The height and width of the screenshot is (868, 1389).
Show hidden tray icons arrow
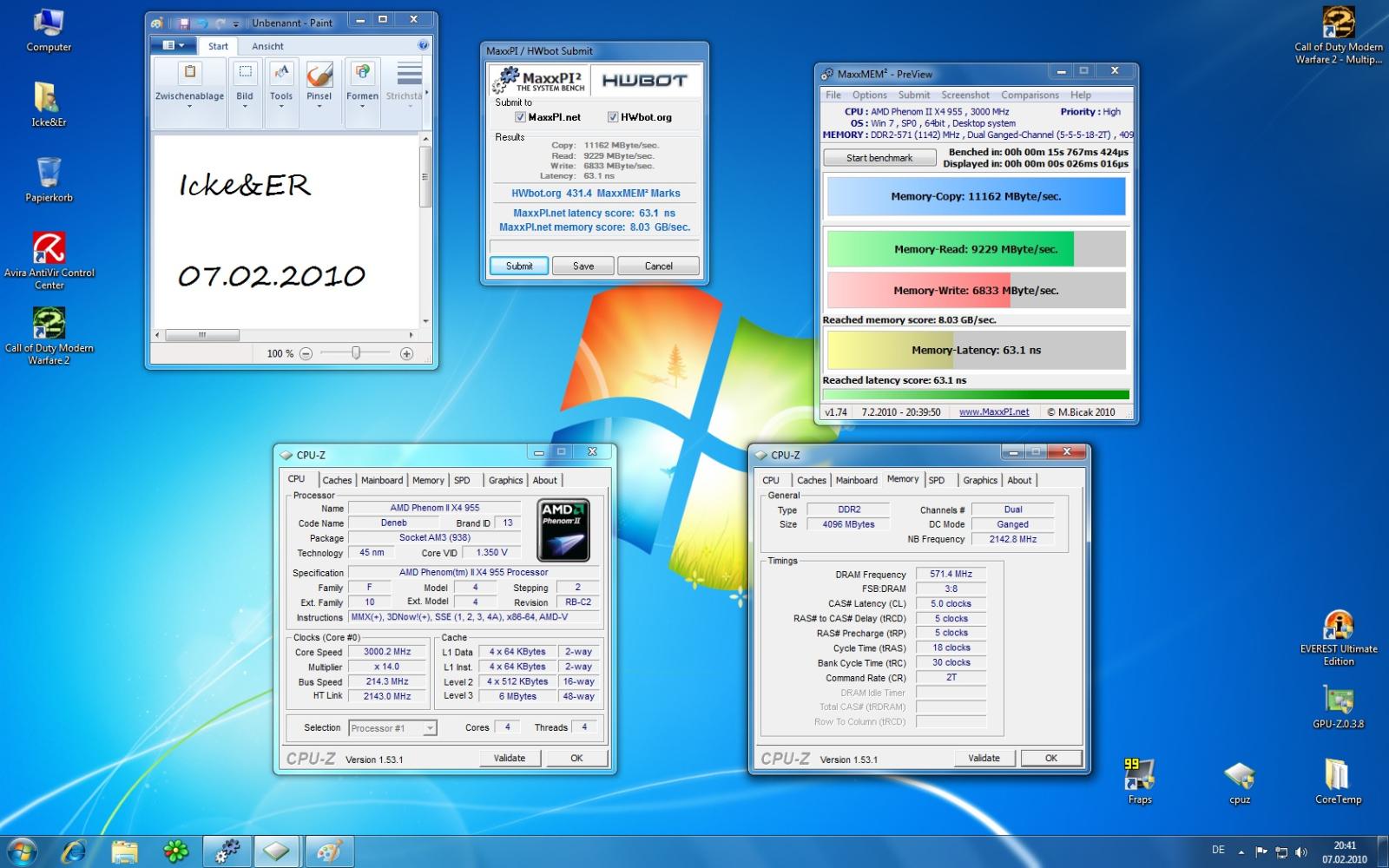[x=1241, y=852]
